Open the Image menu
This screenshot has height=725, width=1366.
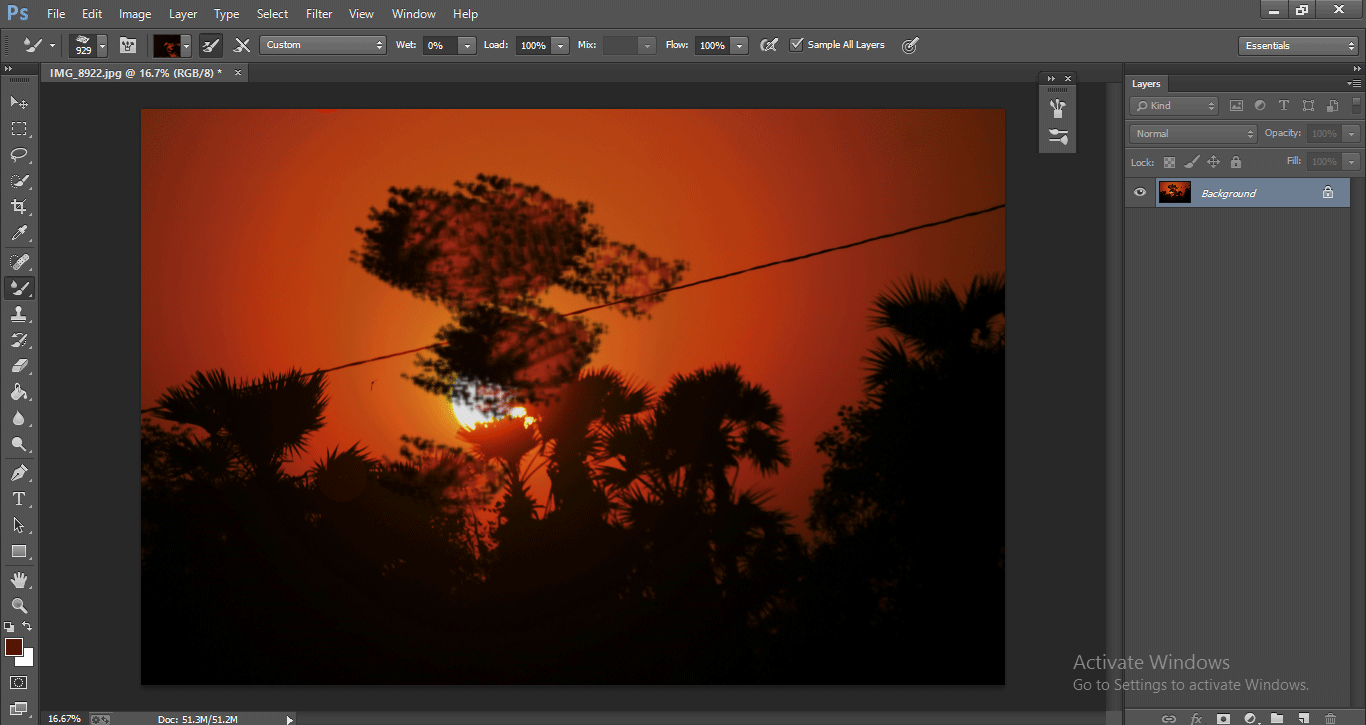[135, 14]
